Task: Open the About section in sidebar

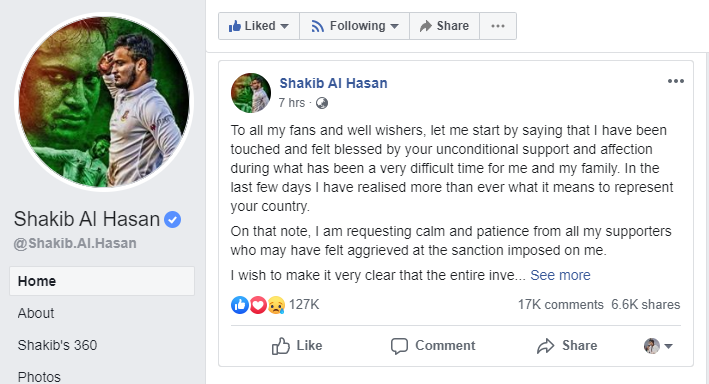Action: click(36, 313)
